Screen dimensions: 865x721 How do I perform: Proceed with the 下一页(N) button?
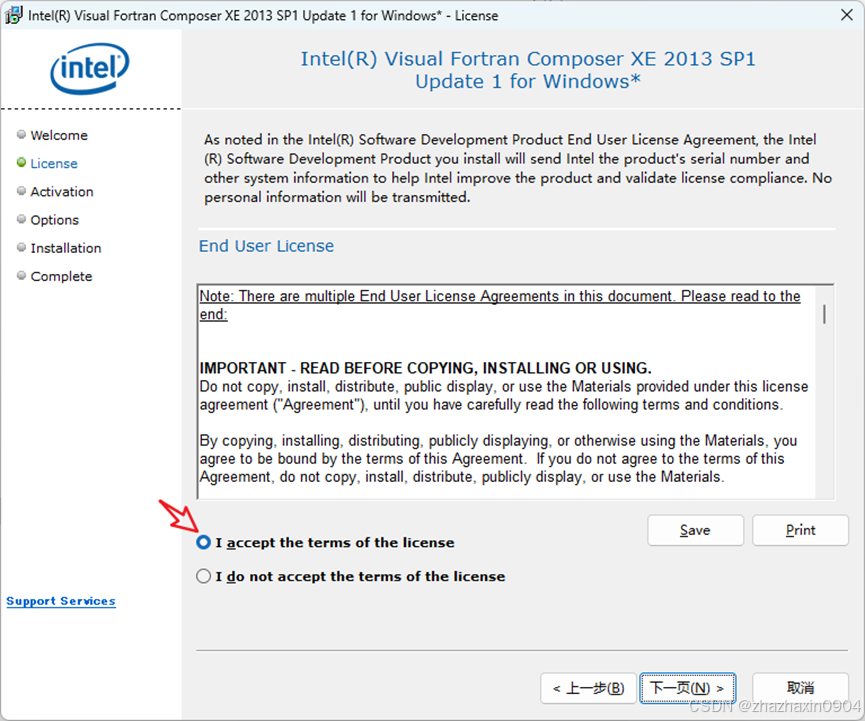[687, 688]
